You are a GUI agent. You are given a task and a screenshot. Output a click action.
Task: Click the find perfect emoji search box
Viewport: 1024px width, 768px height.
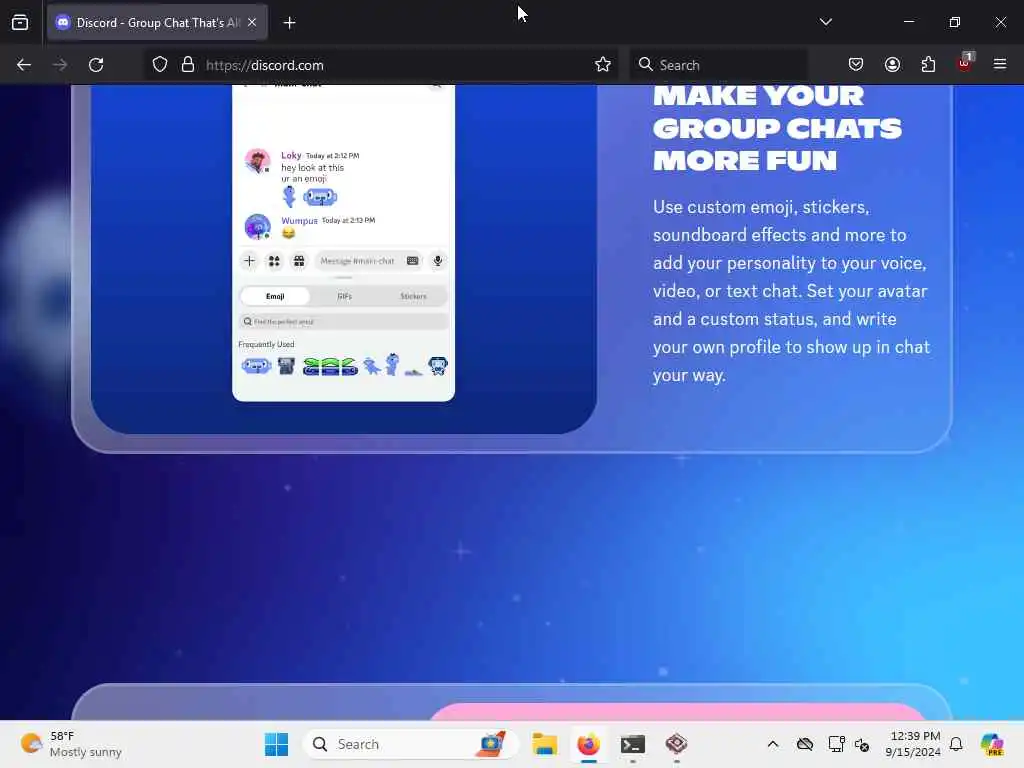click(x=344, y=322)
